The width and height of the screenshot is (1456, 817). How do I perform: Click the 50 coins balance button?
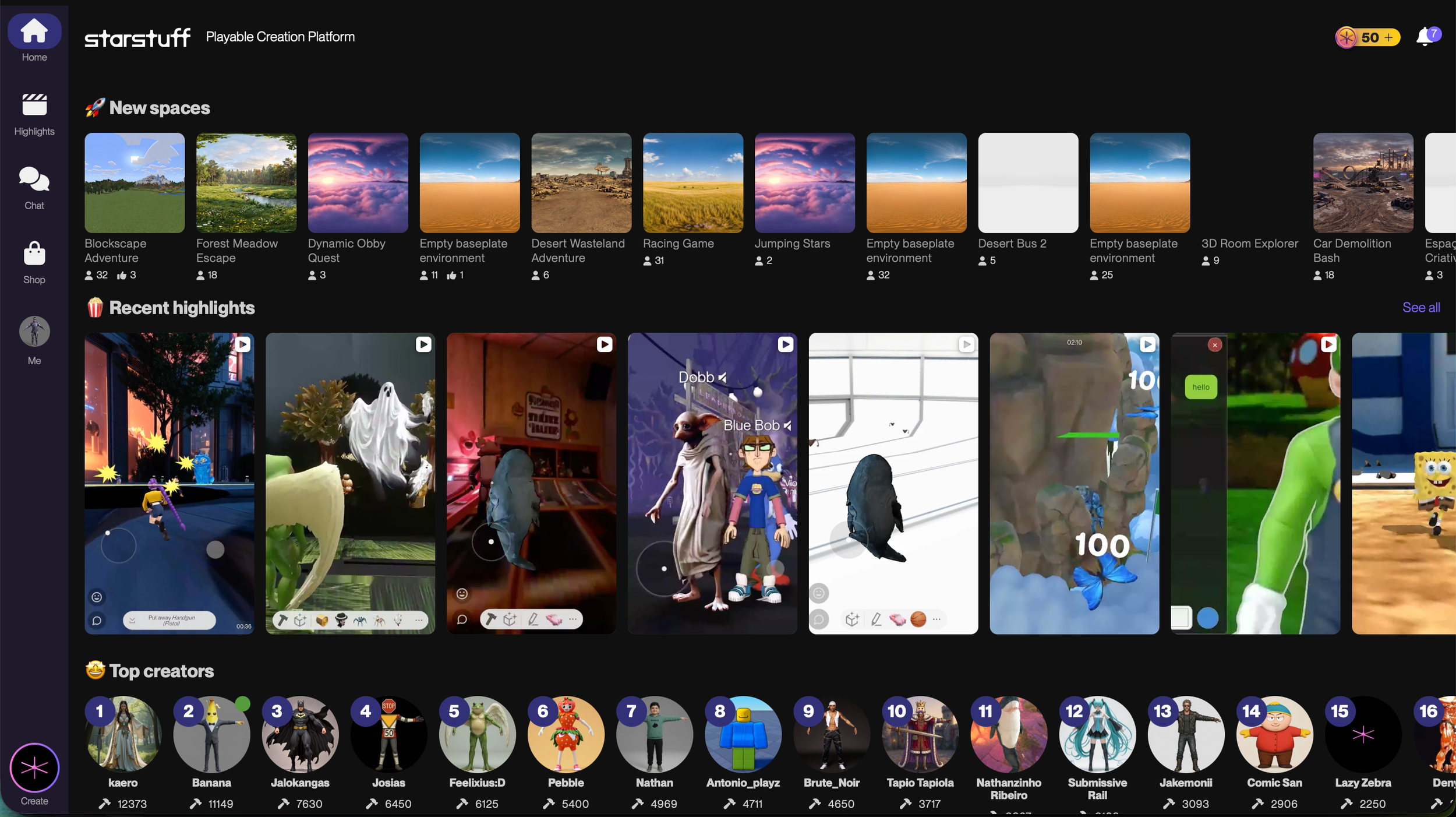[1367, 37]
